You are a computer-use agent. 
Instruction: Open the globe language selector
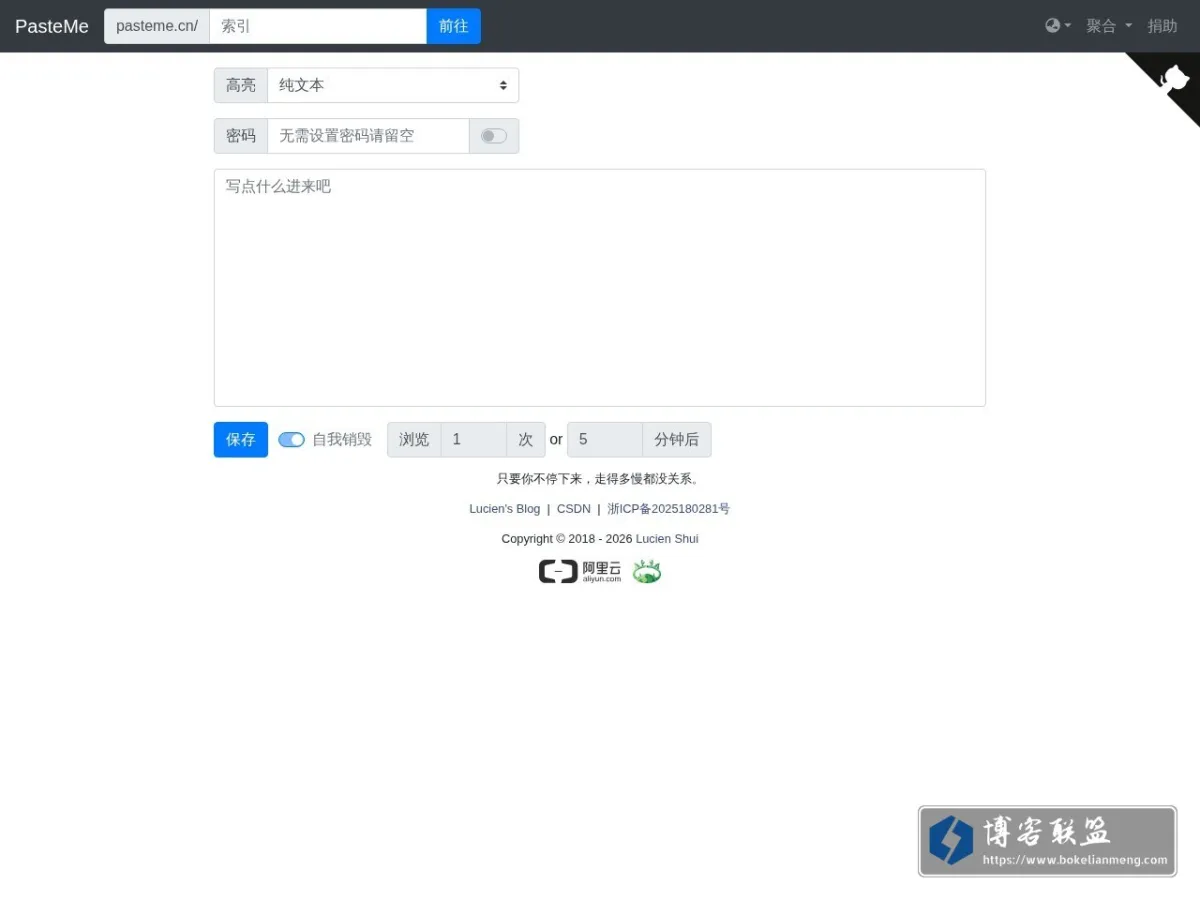point(1058,26)
